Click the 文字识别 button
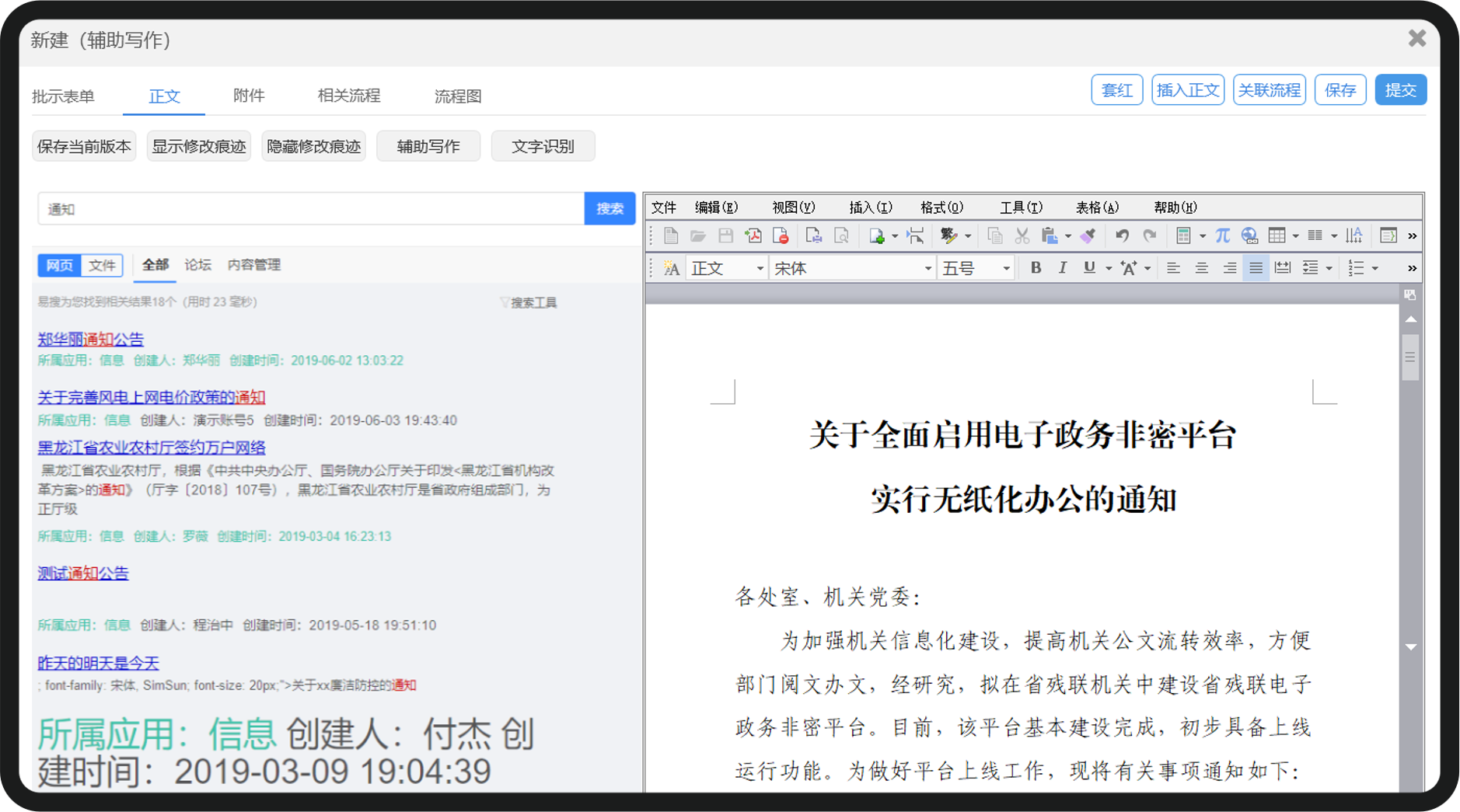This screenshot has width=1460, height=812. [x=543, y=146]
